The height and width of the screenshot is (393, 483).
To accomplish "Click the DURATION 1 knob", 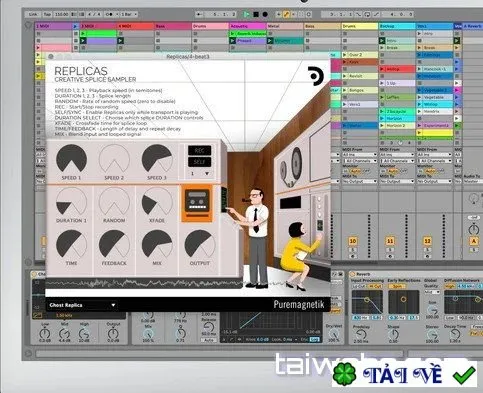I will pos(71,201).
